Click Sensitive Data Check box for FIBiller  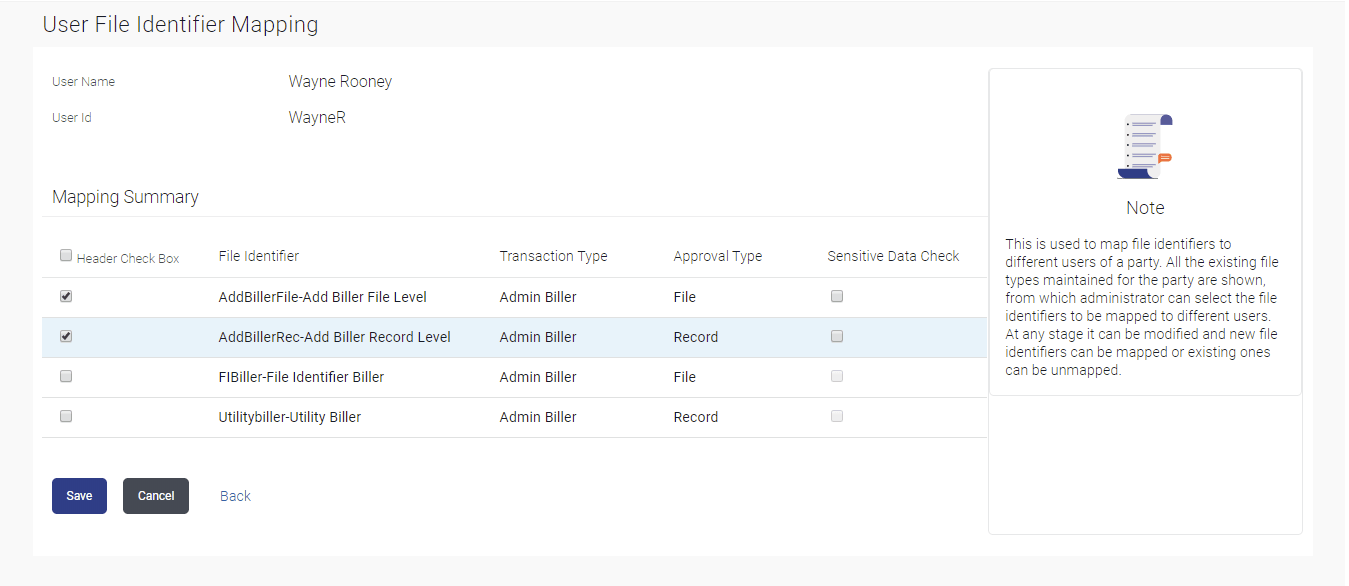pyautogui.click(x=837, y=377)
